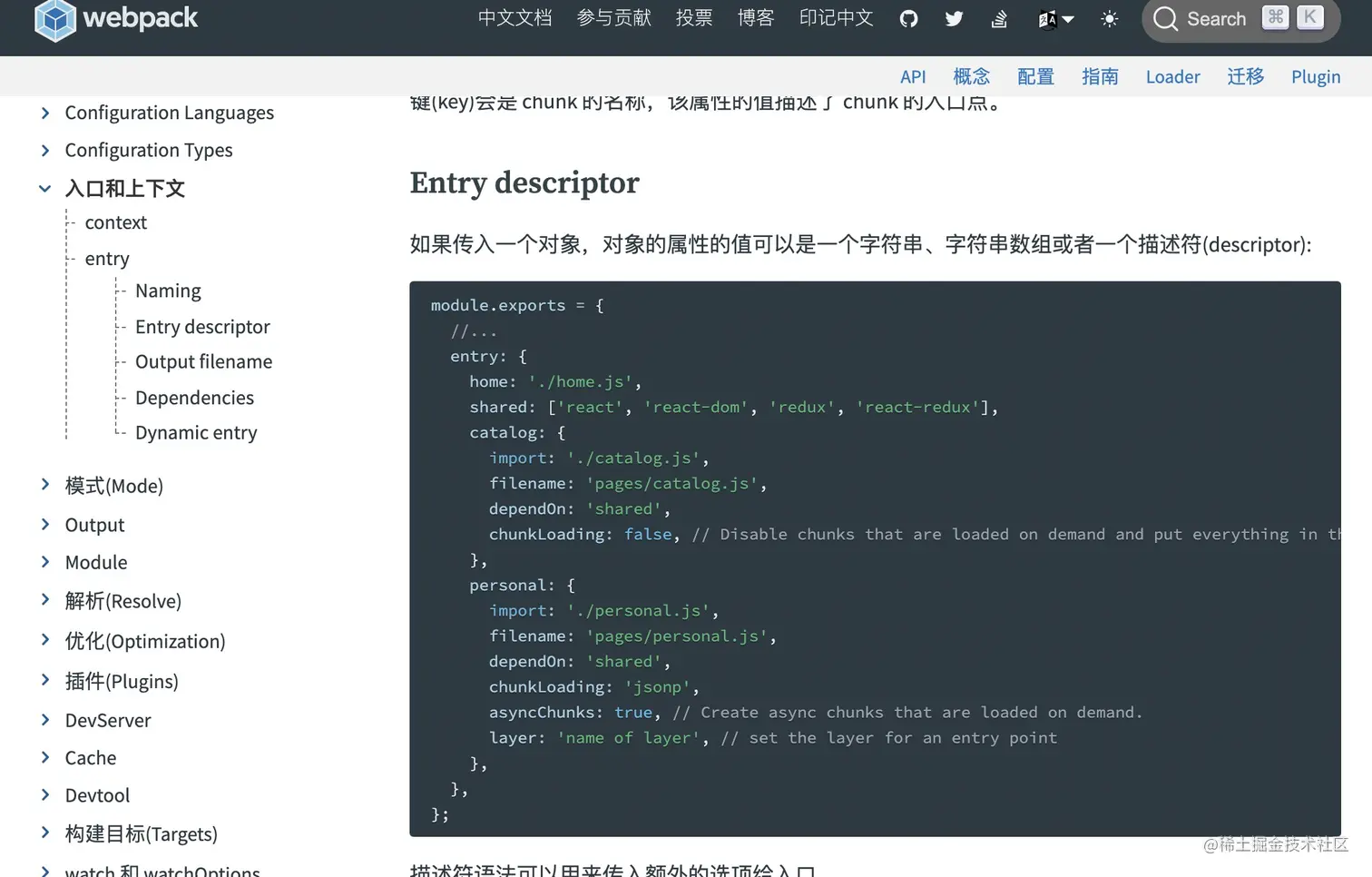Click the code line filename: 'pages/personal.js'
The height and width of the screenshot is (877, 1372).
632,636
